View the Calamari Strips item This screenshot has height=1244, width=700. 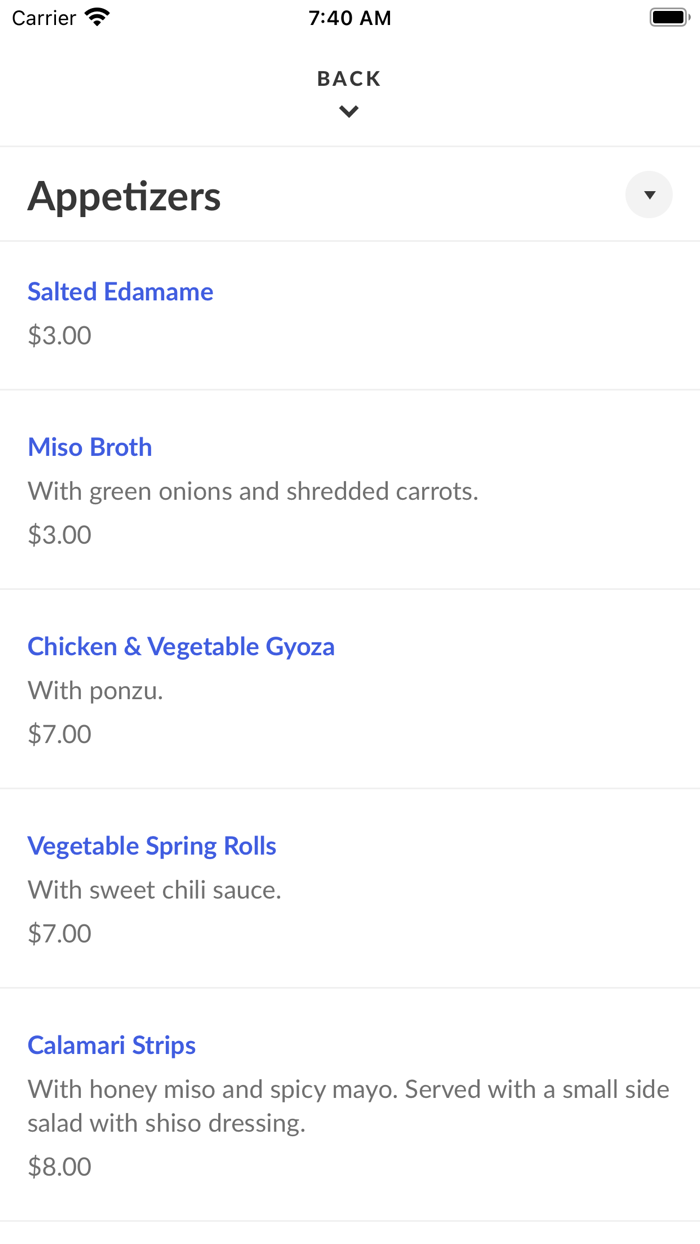click(x=111, y=1045)
